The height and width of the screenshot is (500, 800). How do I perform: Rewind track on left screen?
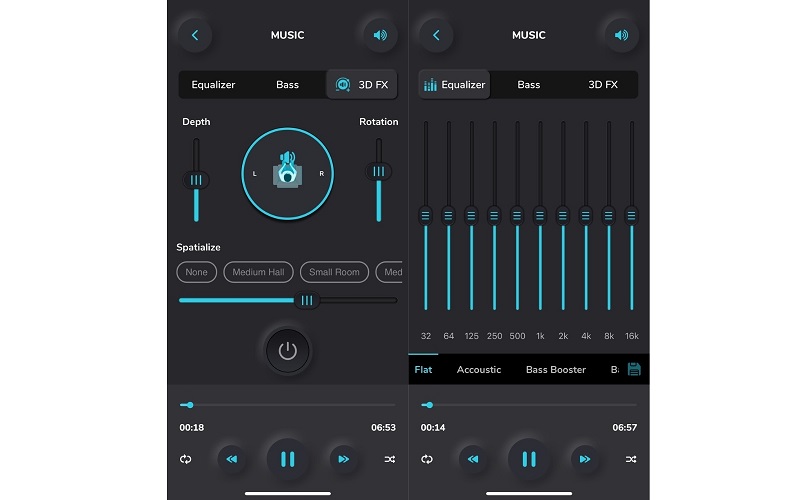(x=232, y=459)
